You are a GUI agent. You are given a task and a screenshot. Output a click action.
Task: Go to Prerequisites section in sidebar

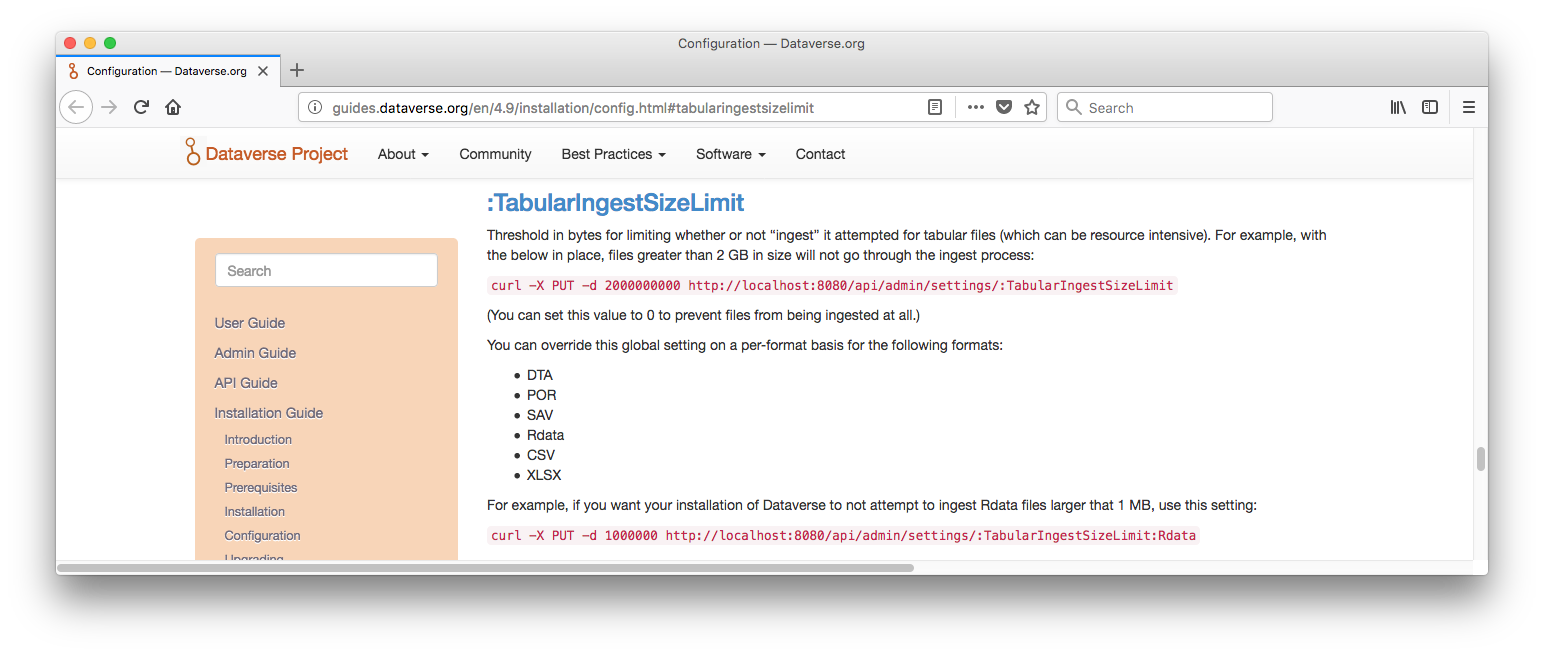click(x=261, y=488)
